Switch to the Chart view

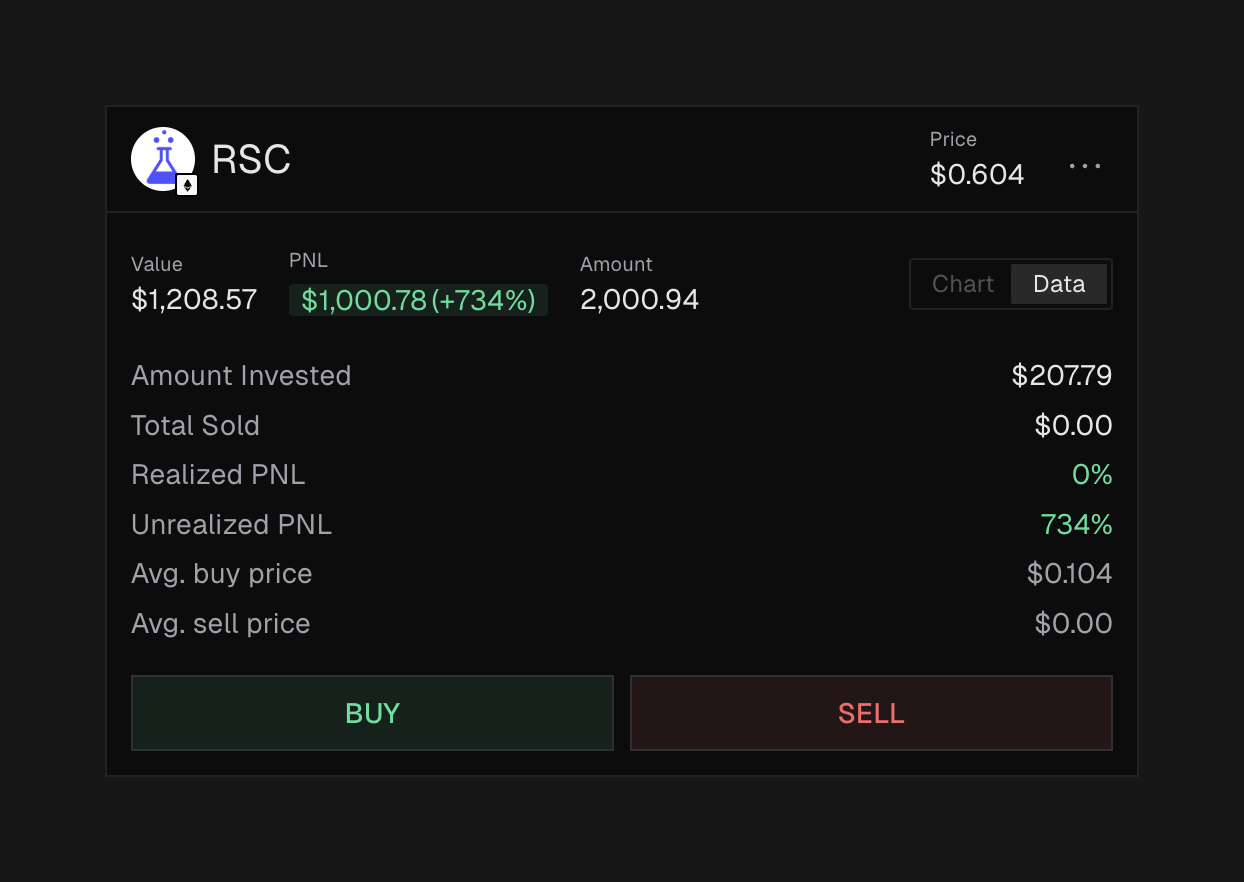point(962,284)
